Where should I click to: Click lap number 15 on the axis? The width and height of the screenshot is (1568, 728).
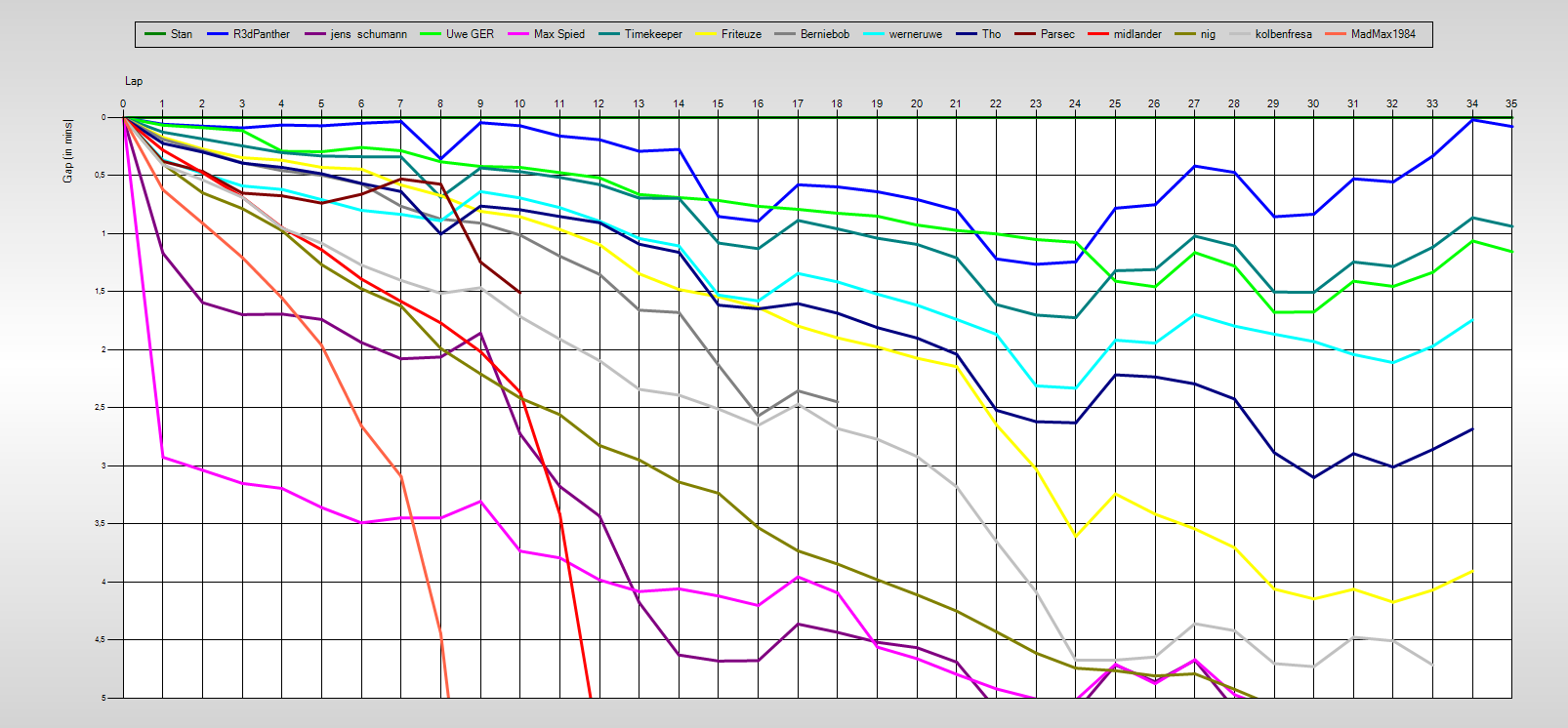pyautogui.click(x=718, y=103)
